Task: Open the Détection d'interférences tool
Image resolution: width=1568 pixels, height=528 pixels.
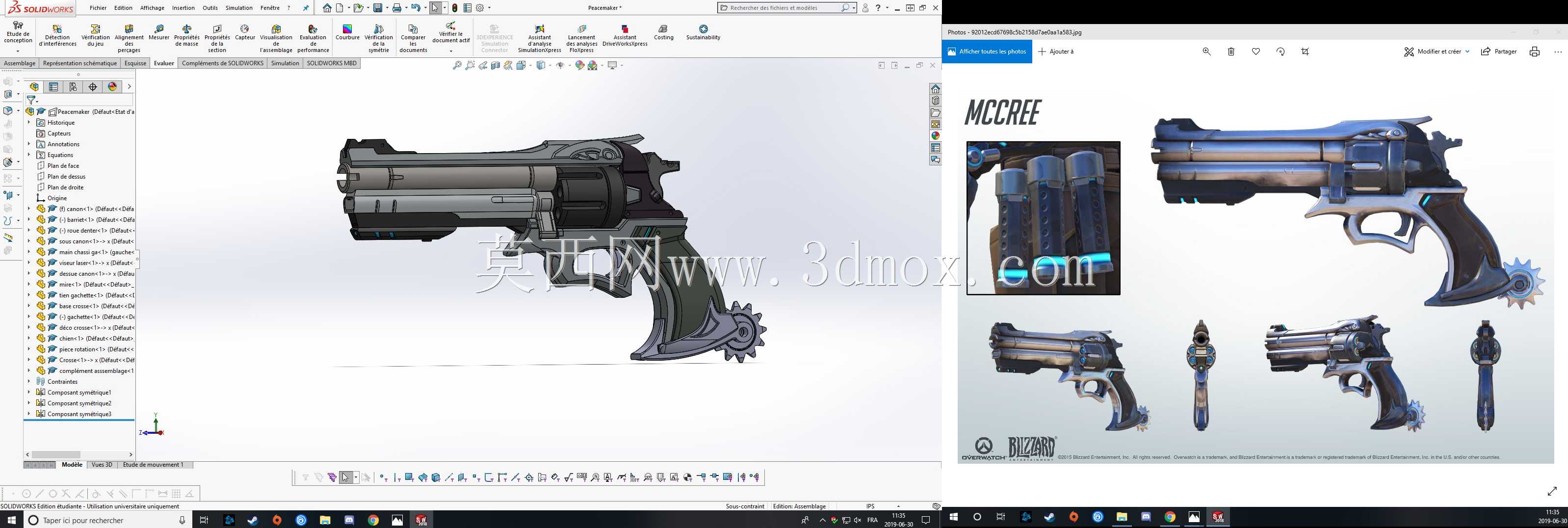Action: (58, 36)
